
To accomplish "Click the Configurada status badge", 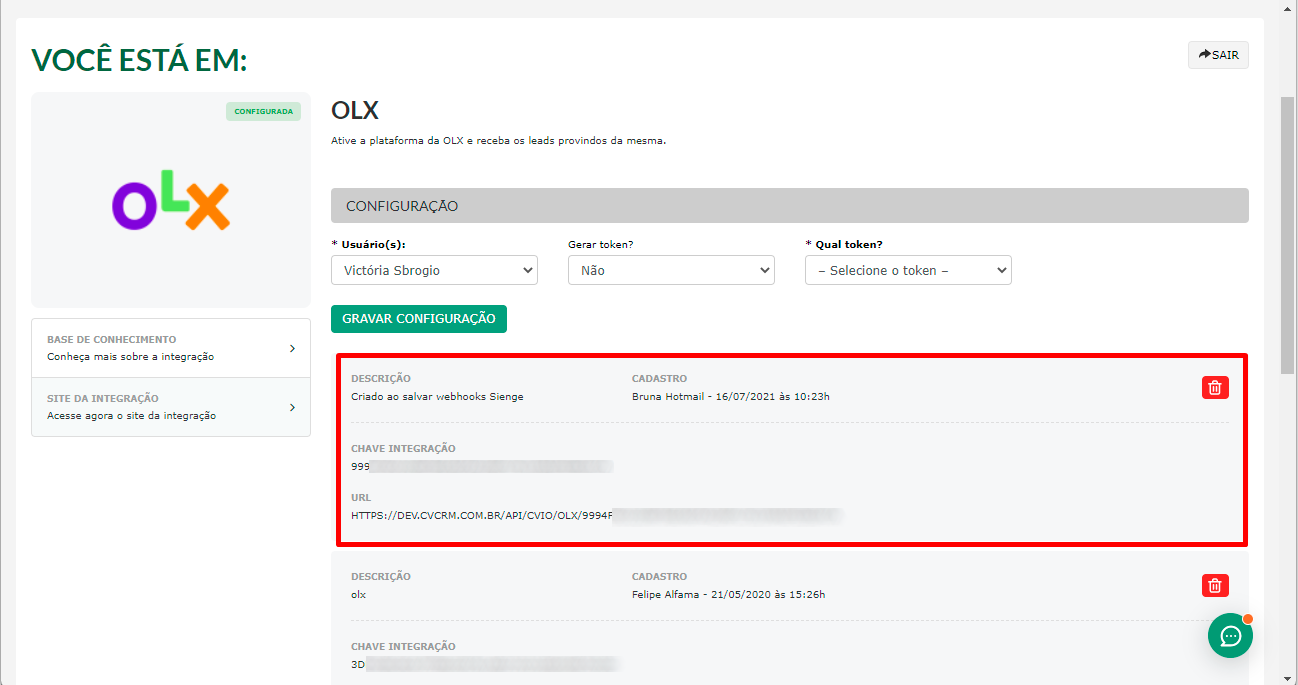I will click(263, 111).
